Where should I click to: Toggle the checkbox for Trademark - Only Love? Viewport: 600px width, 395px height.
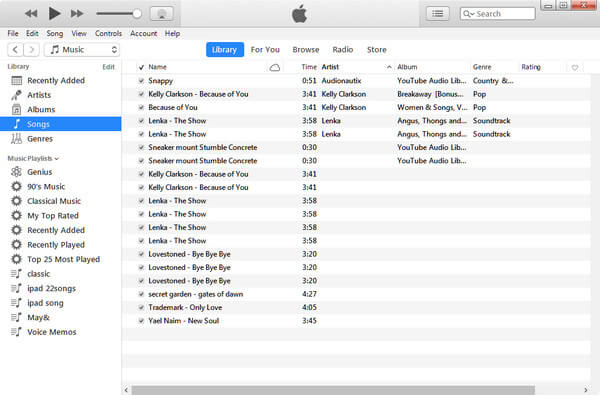coord(141,307)
